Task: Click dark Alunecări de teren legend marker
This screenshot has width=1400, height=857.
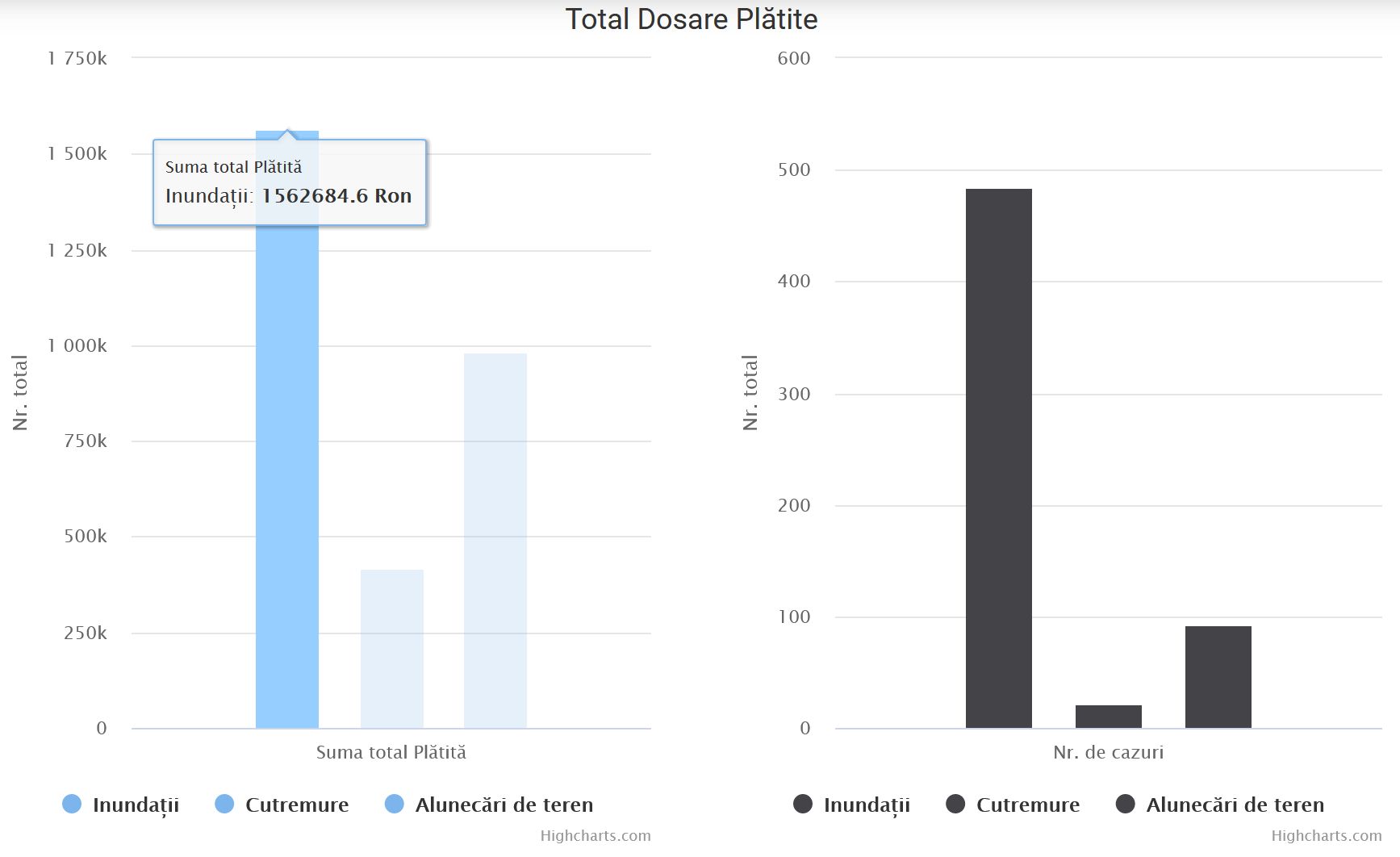Action: [1126, 804]
